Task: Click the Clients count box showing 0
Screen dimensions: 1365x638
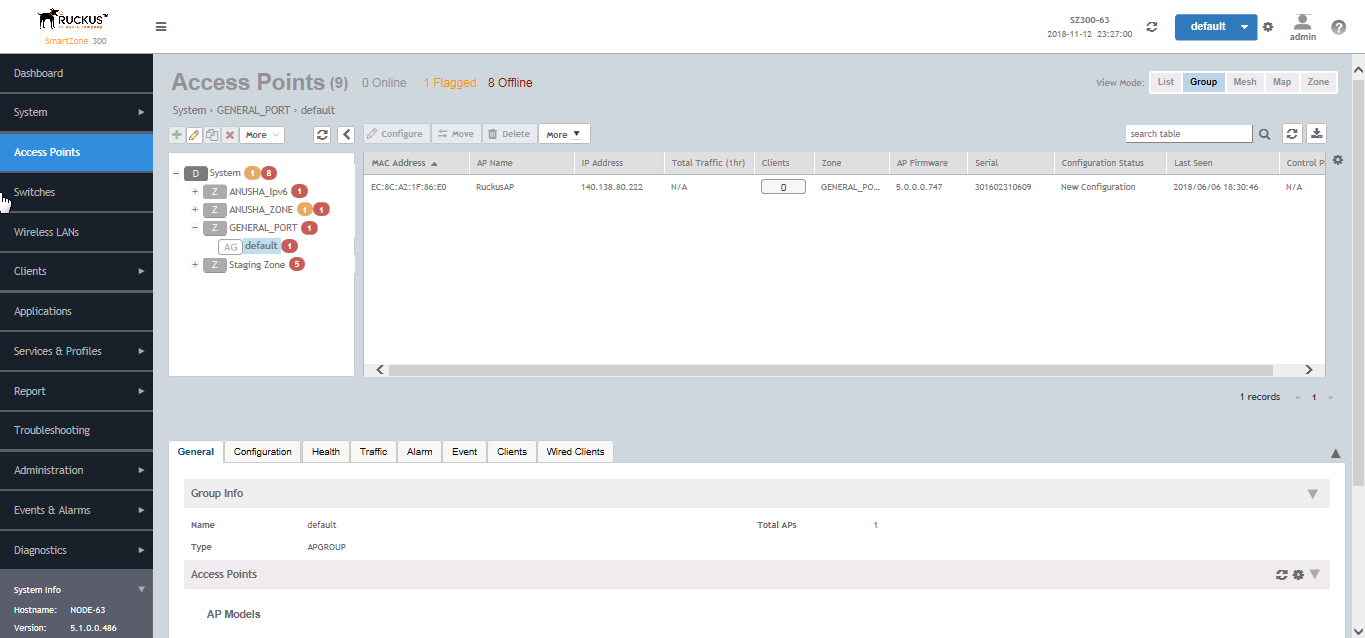Action: tap(783, 187)
